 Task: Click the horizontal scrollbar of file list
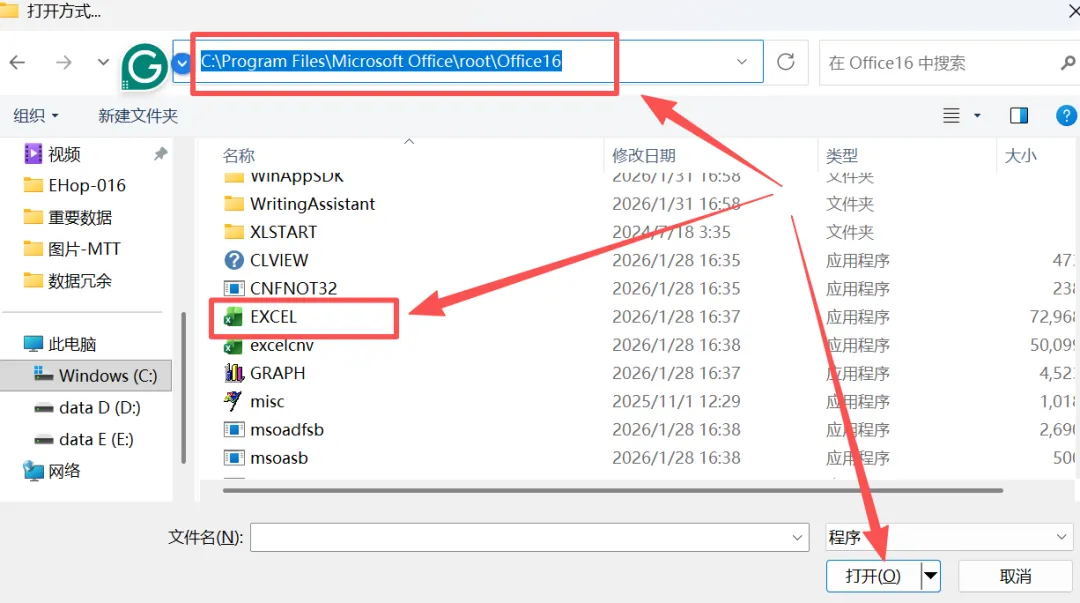(612, 491)
